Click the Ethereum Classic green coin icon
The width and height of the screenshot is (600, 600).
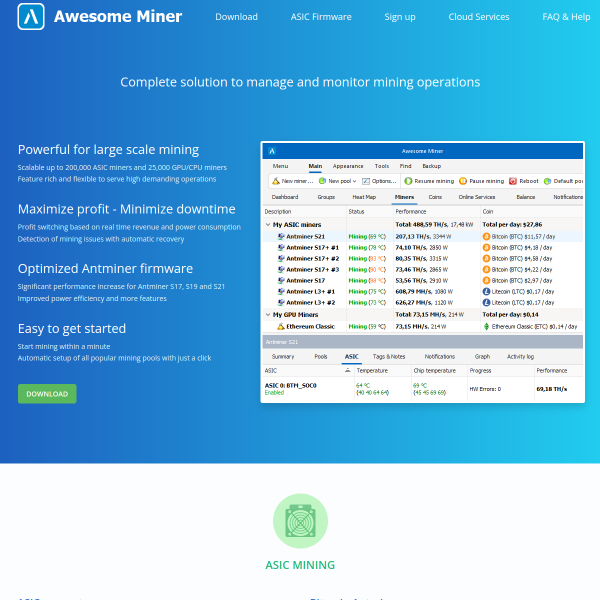486,326
